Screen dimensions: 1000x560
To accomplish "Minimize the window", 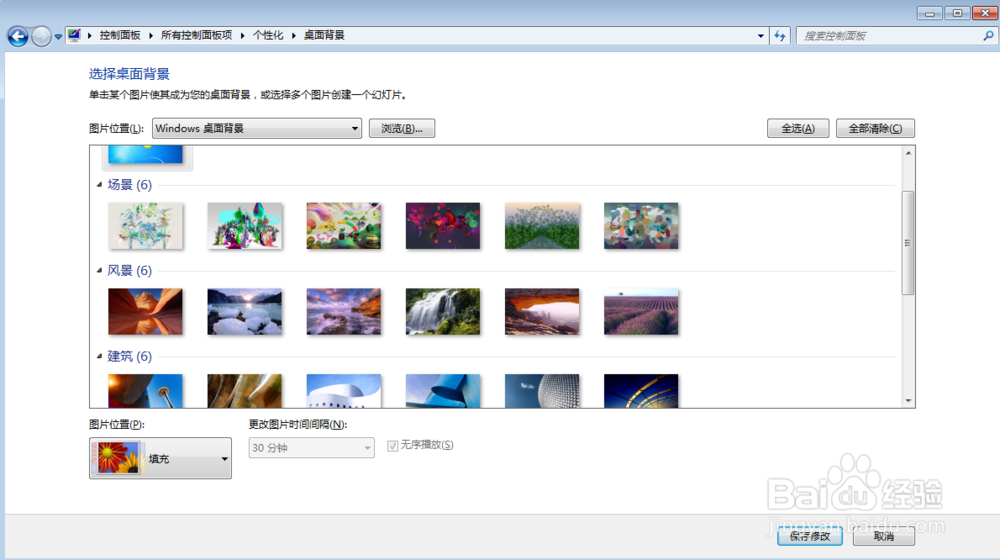I will 929,13.
